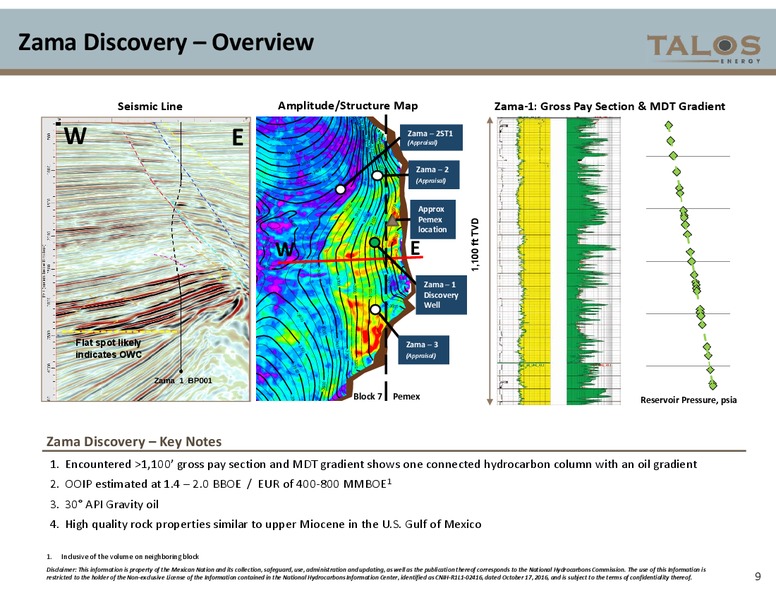Click the 'Block 7' label below the map

tap(367, 396)
